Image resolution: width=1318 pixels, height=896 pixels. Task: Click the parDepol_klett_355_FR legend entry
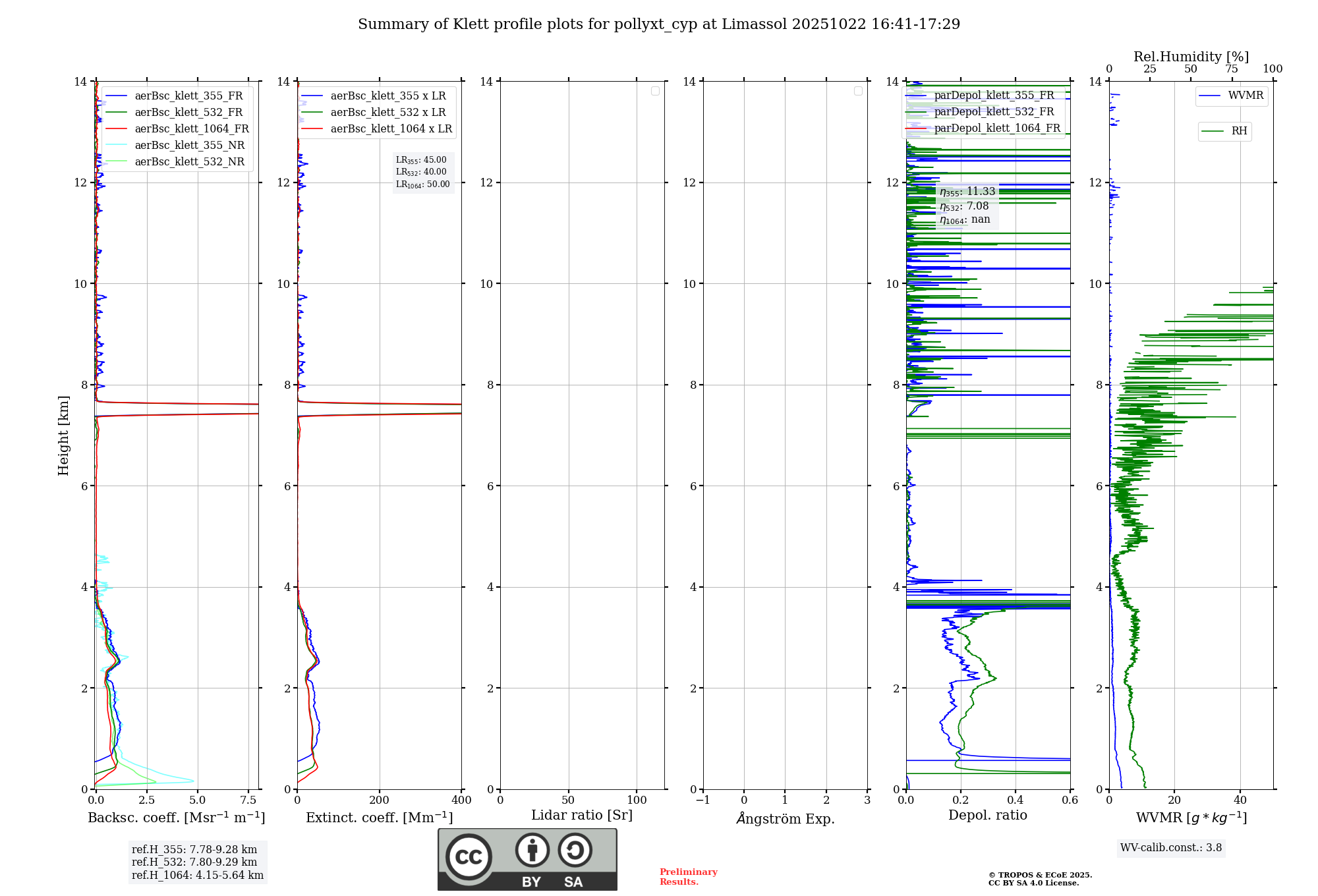pyautogui.click(x=994, y=96)
